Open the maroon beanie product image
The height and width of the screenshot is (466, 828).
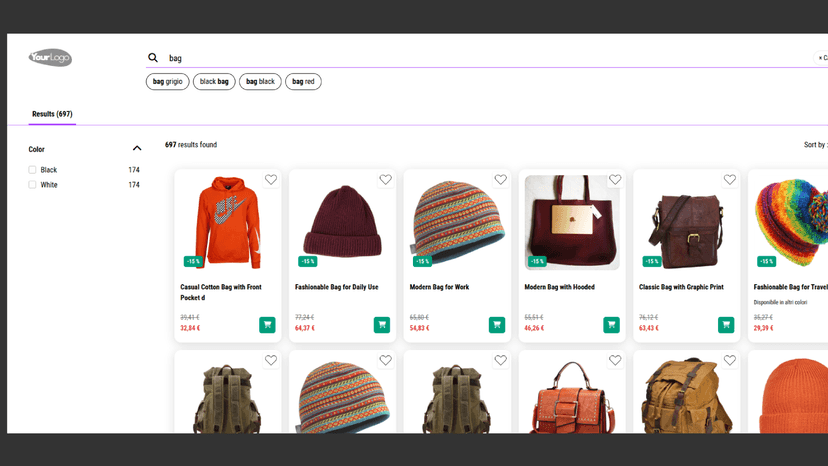coord(342,222)
